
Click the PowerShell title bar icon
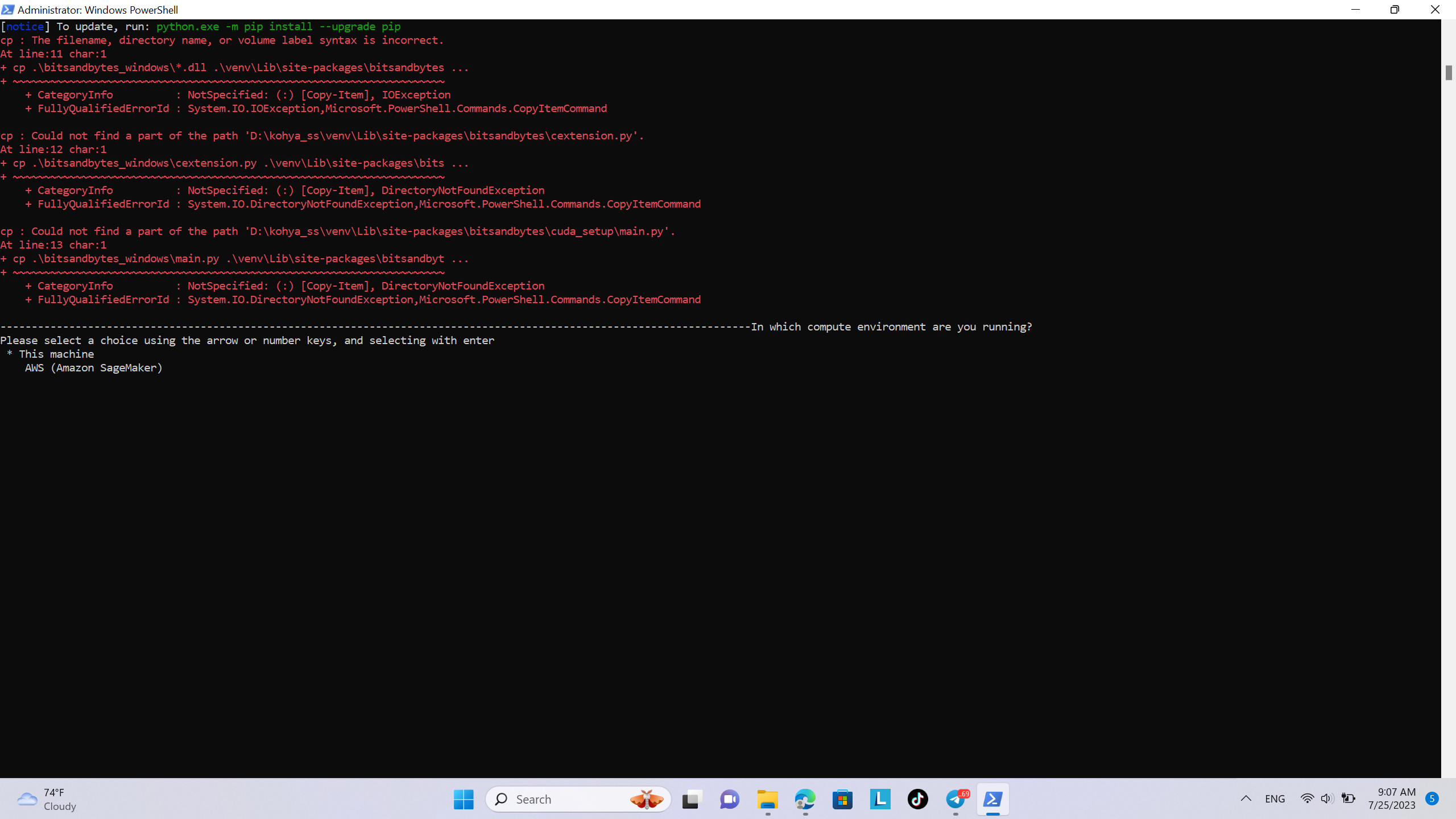coord(8,10)
